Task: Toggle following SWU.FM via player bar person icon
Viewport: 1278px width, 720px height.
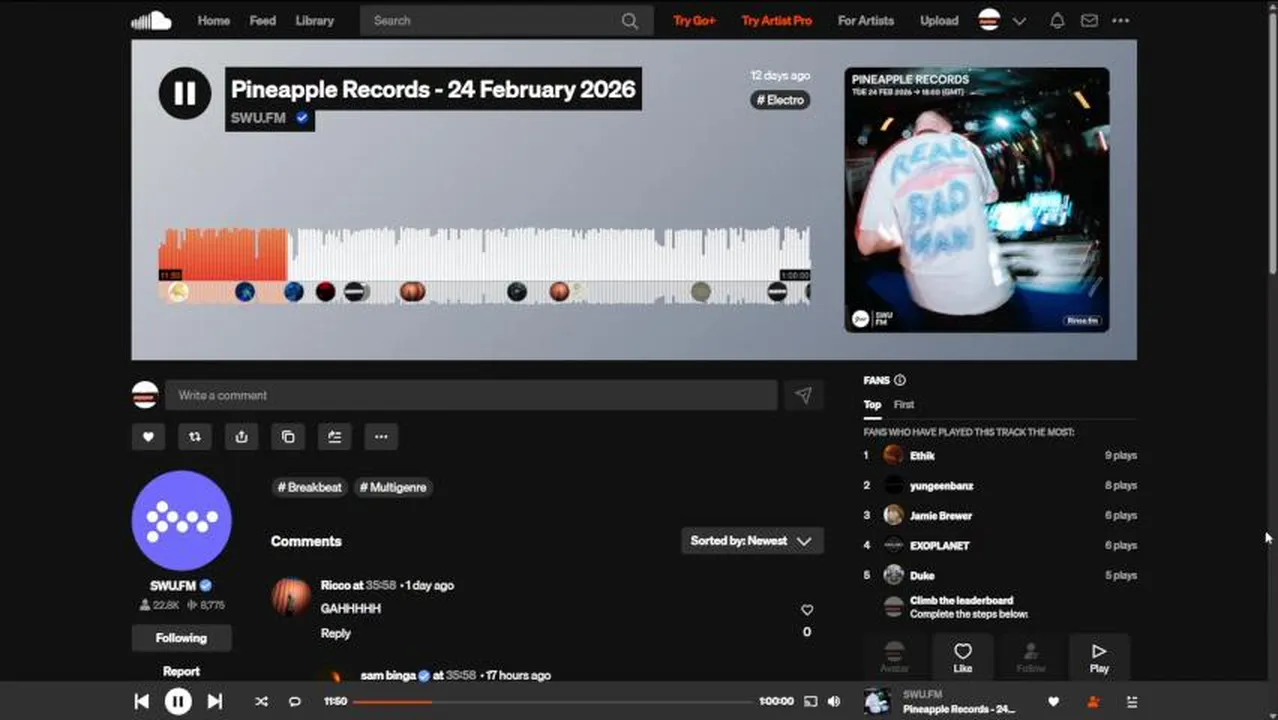Action: pyautogui.click(x=1093, y=702)
